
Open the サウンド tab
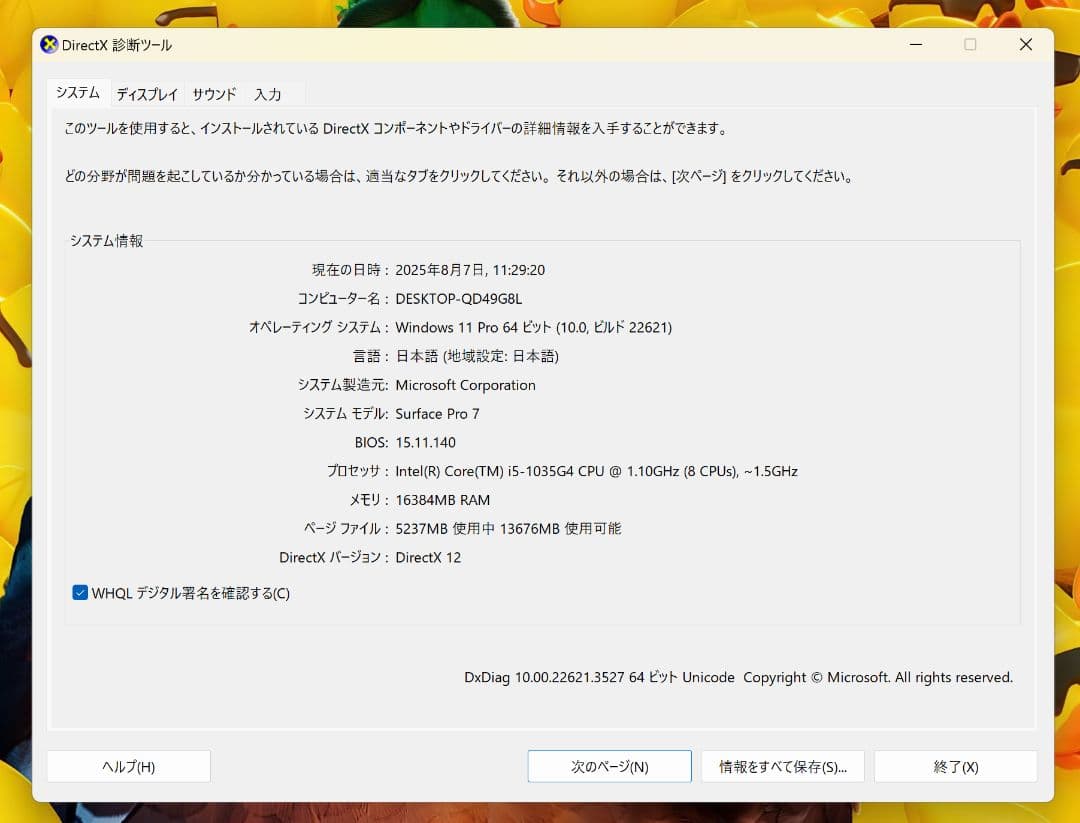(x=212, y=93)
